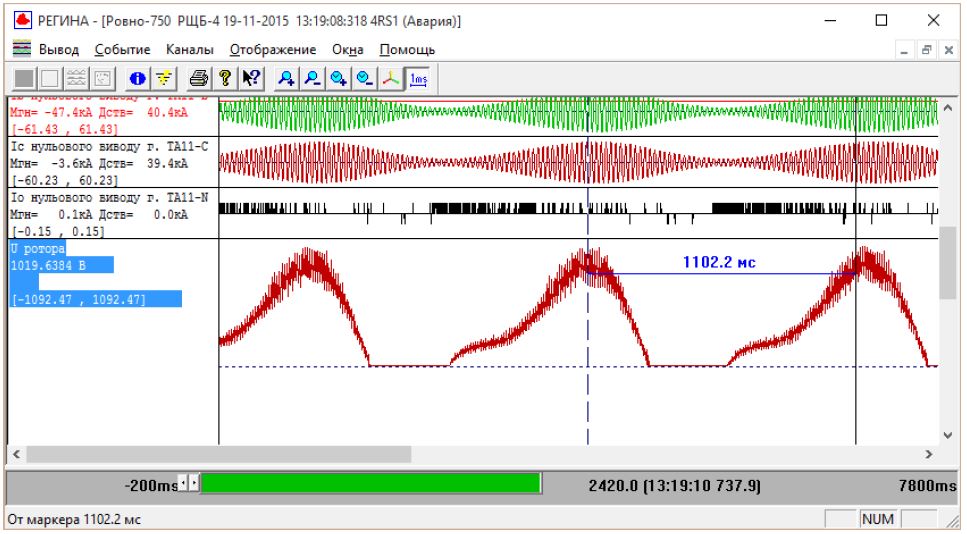Screen dimensions: 967x534
Task: Maximize the main РЕГИНА window
Action: pos(881,20)
